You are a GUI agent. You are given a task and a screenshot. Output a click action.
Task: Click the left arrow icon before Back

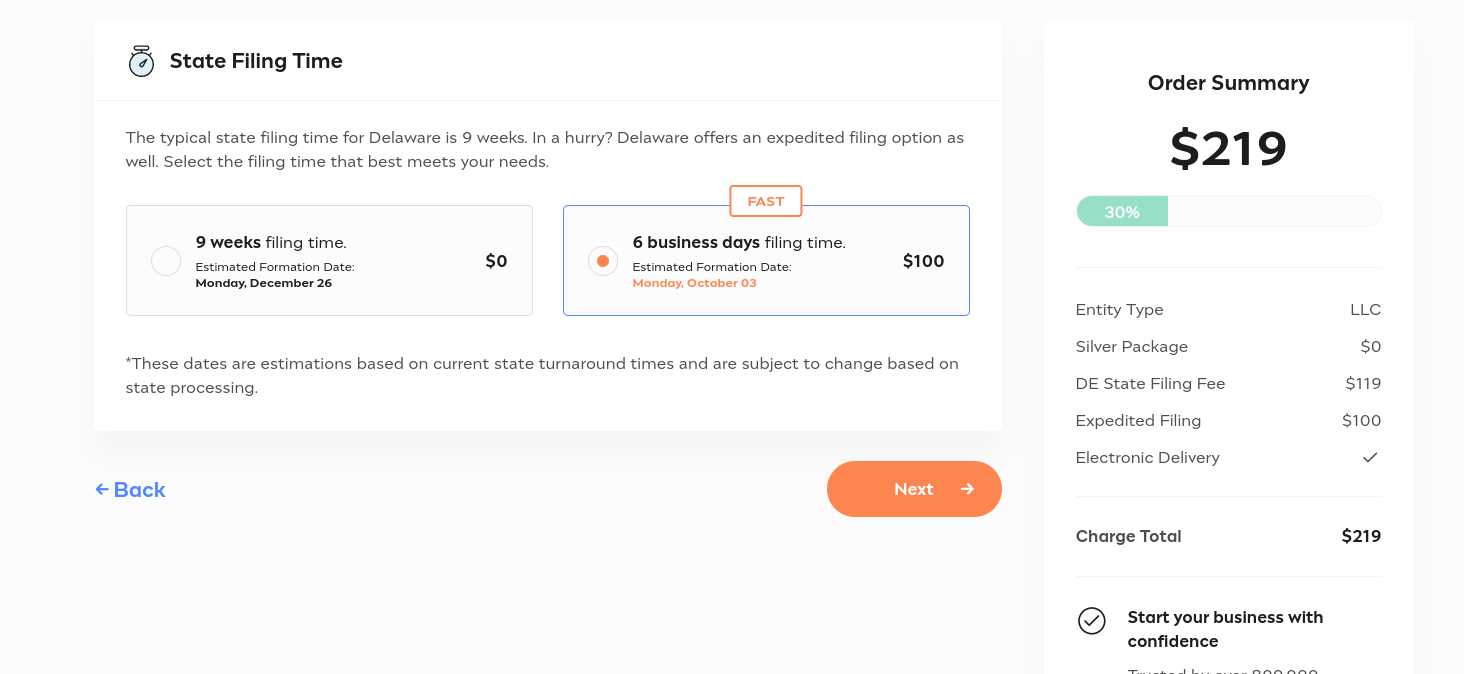coord(102,489)
